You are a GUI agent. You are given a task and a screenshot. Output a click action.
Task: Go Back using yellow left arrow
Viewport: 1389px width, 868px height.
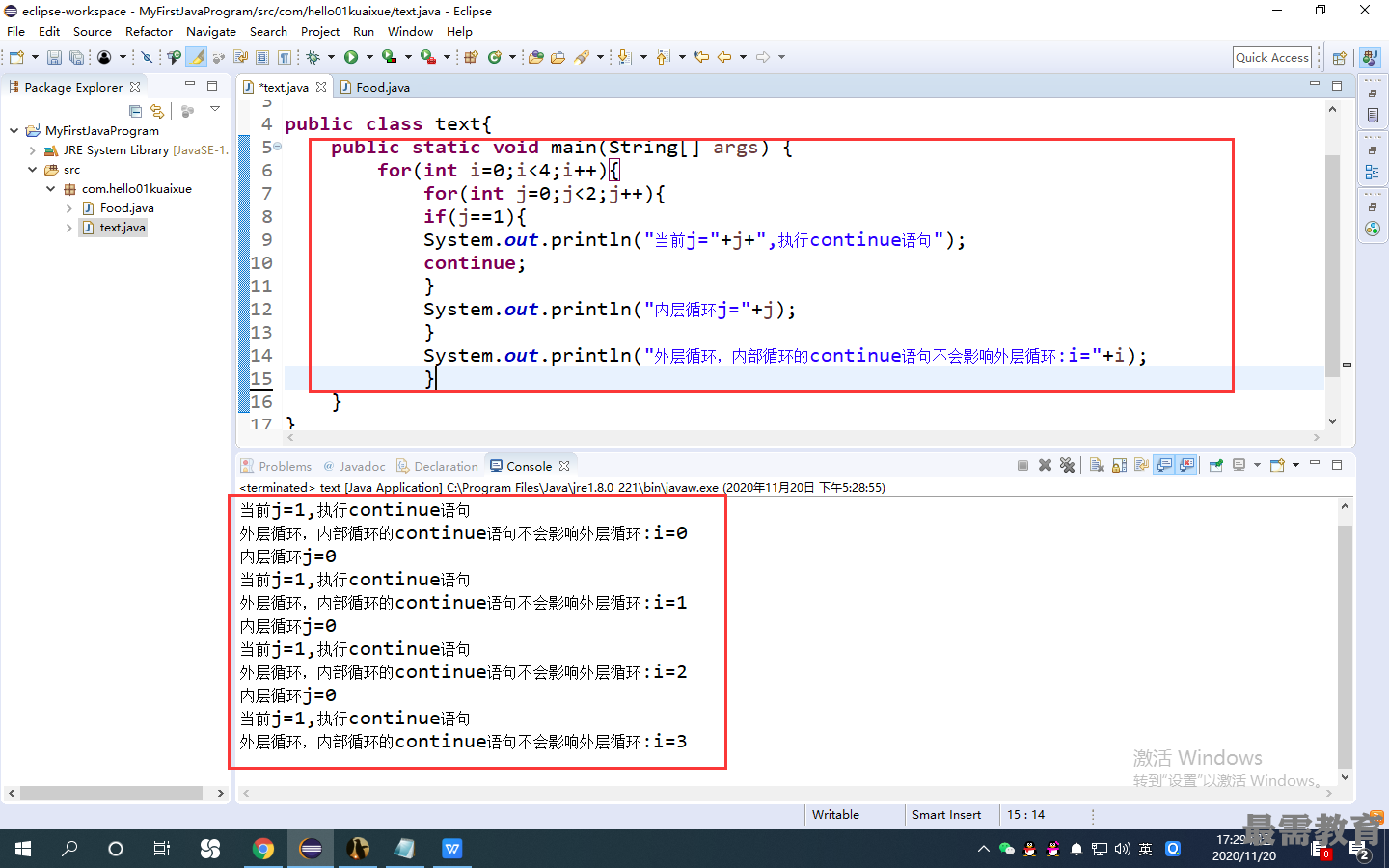tap(724, 57)
